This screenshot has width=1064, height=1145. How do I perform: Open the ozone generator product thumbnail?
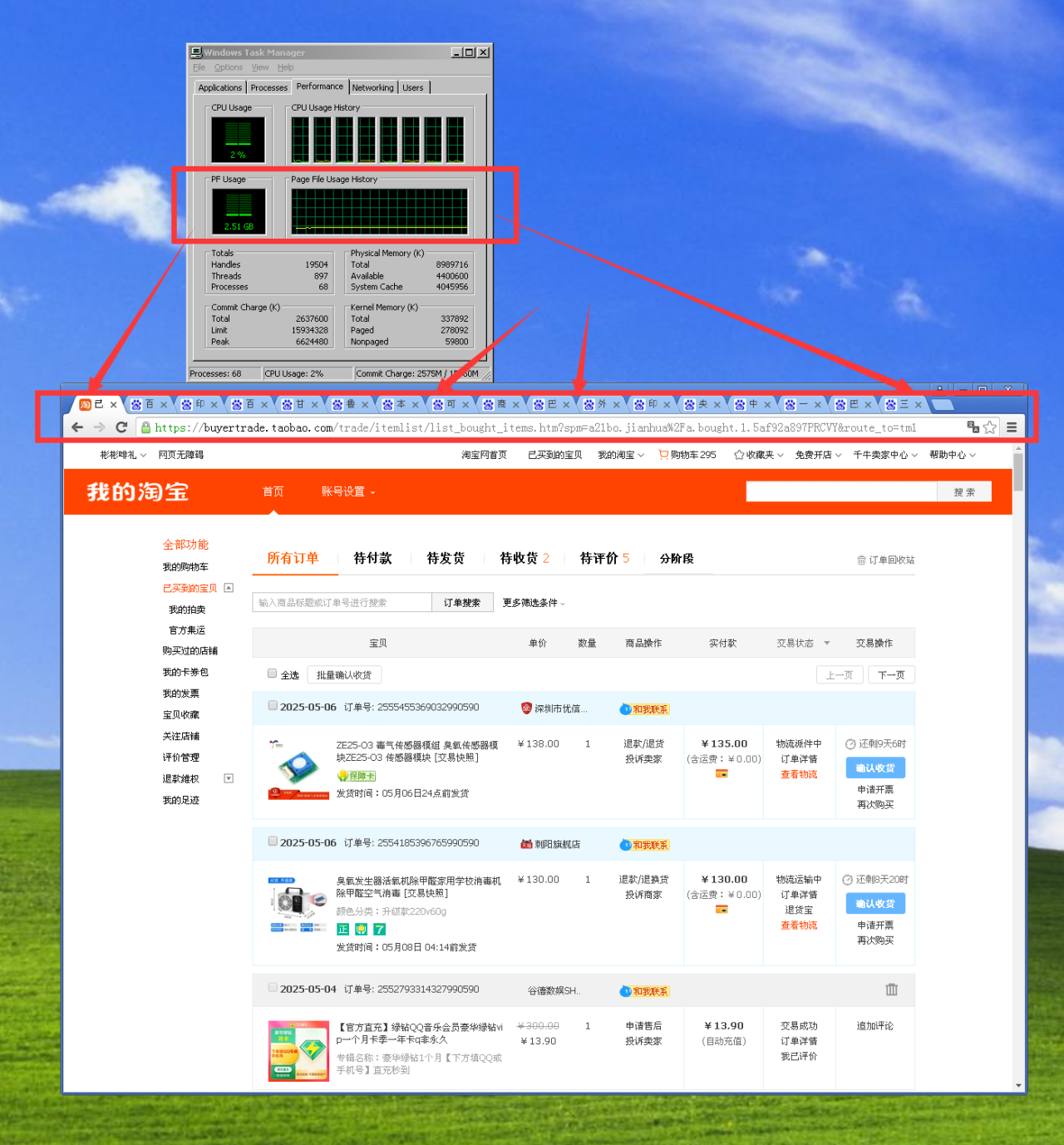298,905
